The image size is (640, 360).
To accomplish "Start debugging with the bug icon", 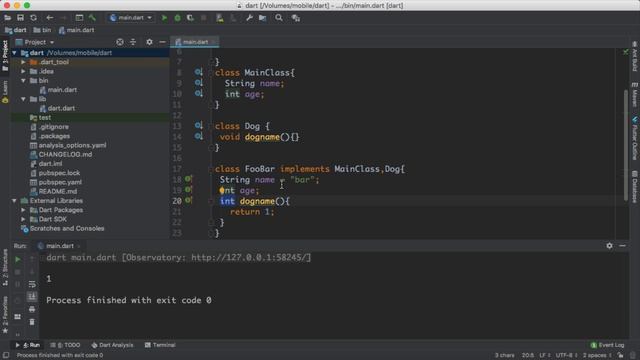I will tap(177, 18).
